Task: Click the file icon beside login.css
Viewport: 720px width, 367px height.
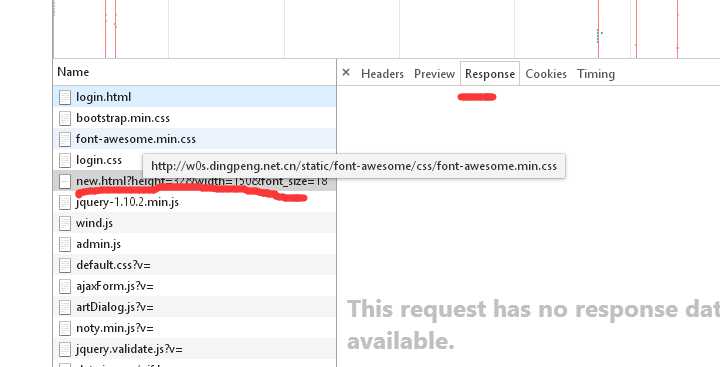Action: point(65,161)
